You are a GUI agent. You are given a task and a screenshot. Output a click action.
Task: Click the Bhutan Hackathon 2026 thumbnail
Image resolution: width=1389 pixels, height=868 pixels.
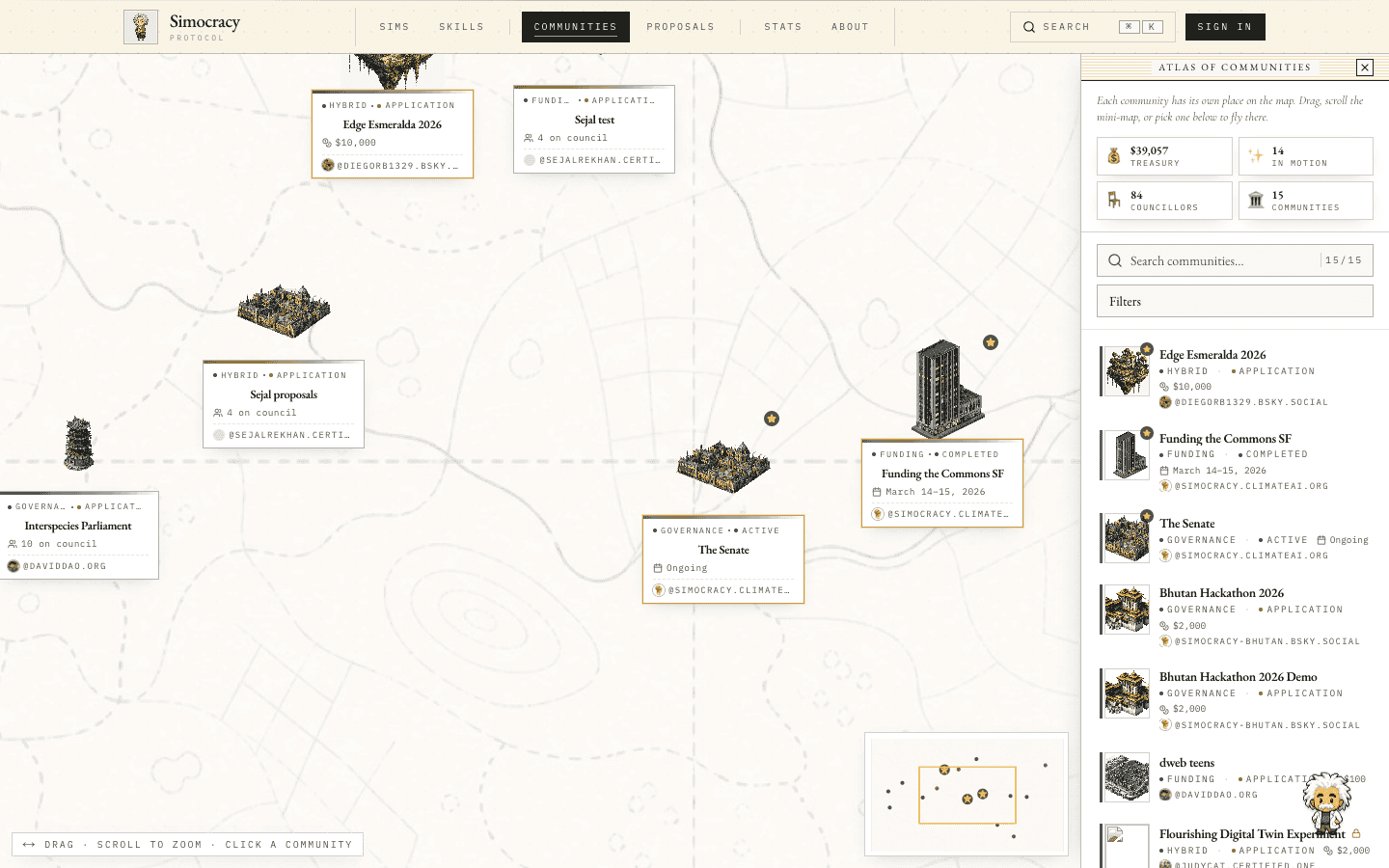coord(1127,610)
